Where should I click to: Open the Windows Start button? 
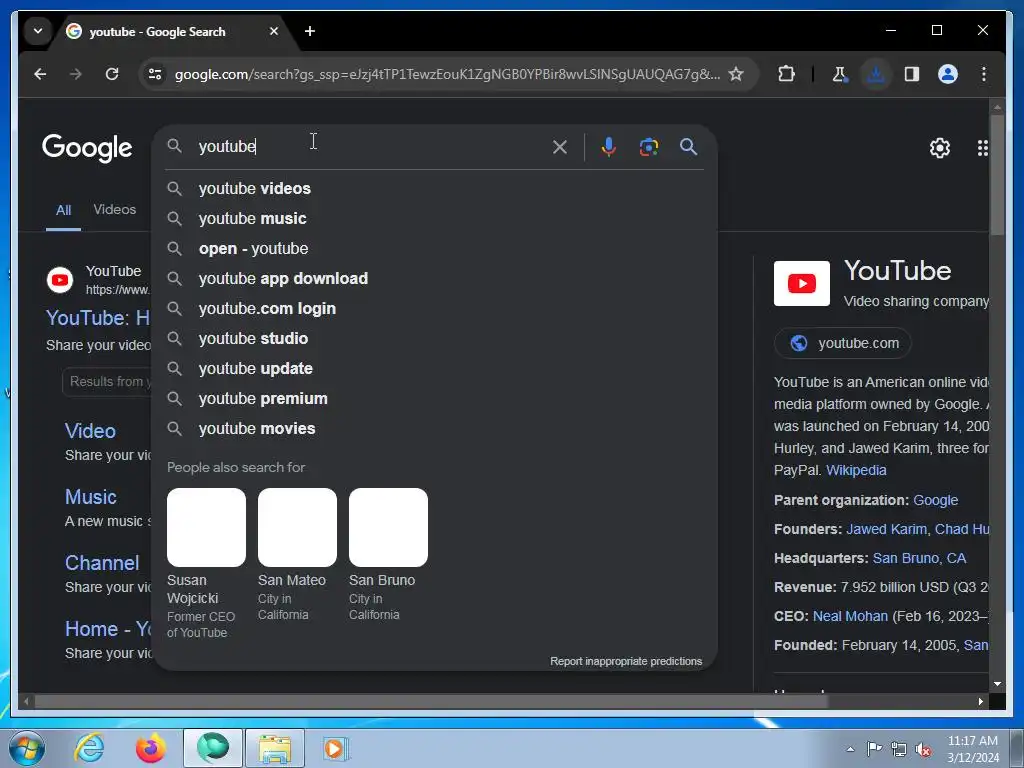pos(27,748)
